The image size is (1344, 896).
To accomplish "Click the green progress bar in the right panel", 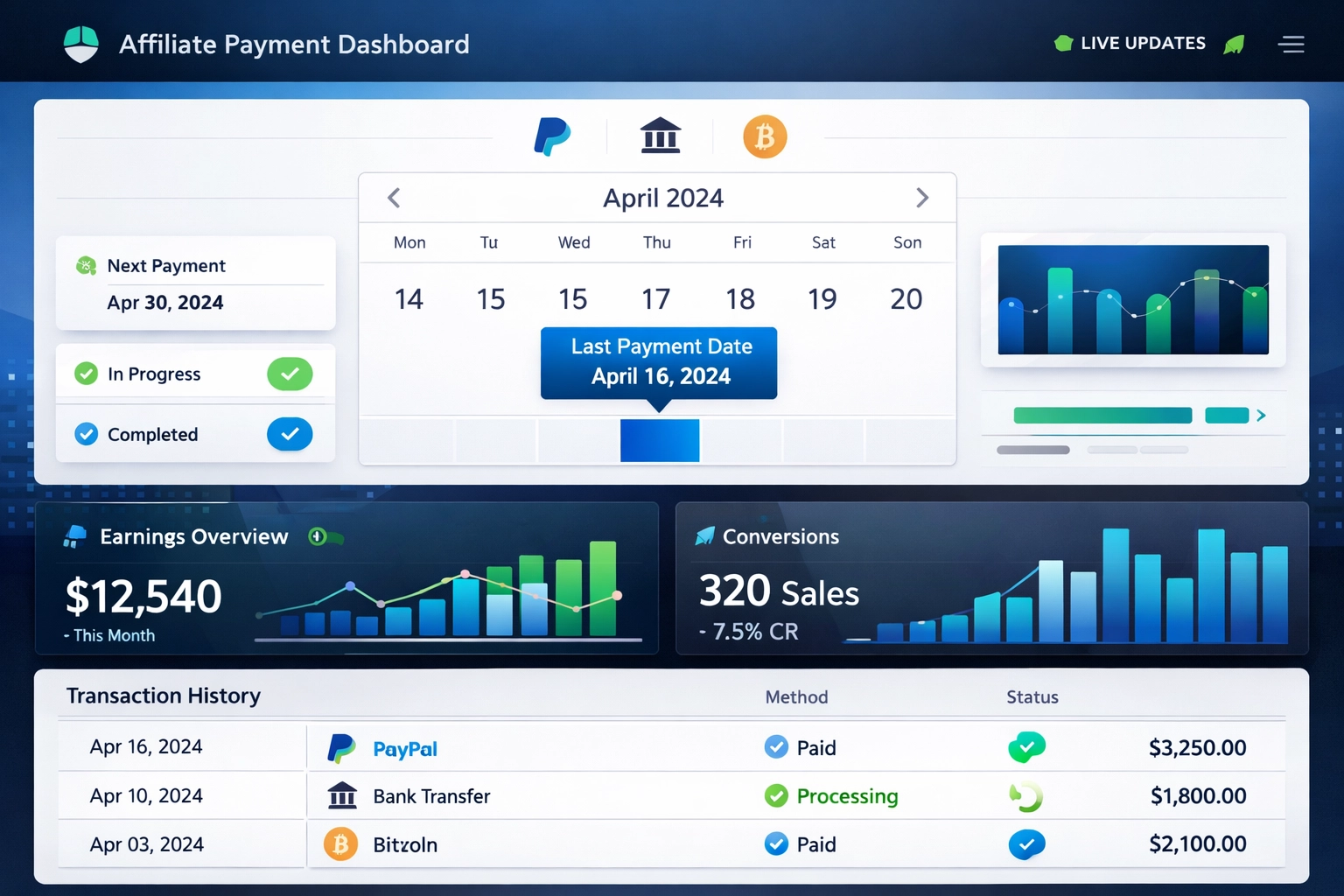I will (1102, 415).
